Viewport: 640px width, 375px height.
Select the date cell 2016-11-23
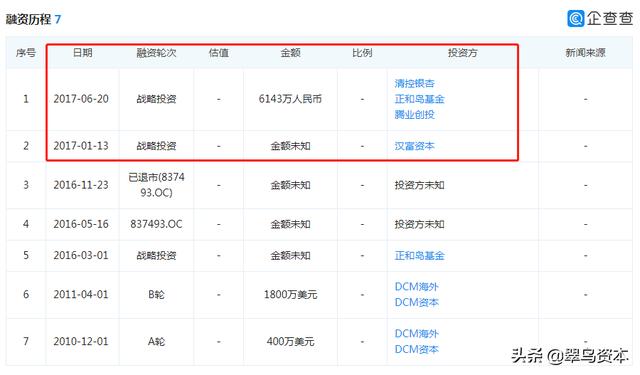click(x=81, y=185)
